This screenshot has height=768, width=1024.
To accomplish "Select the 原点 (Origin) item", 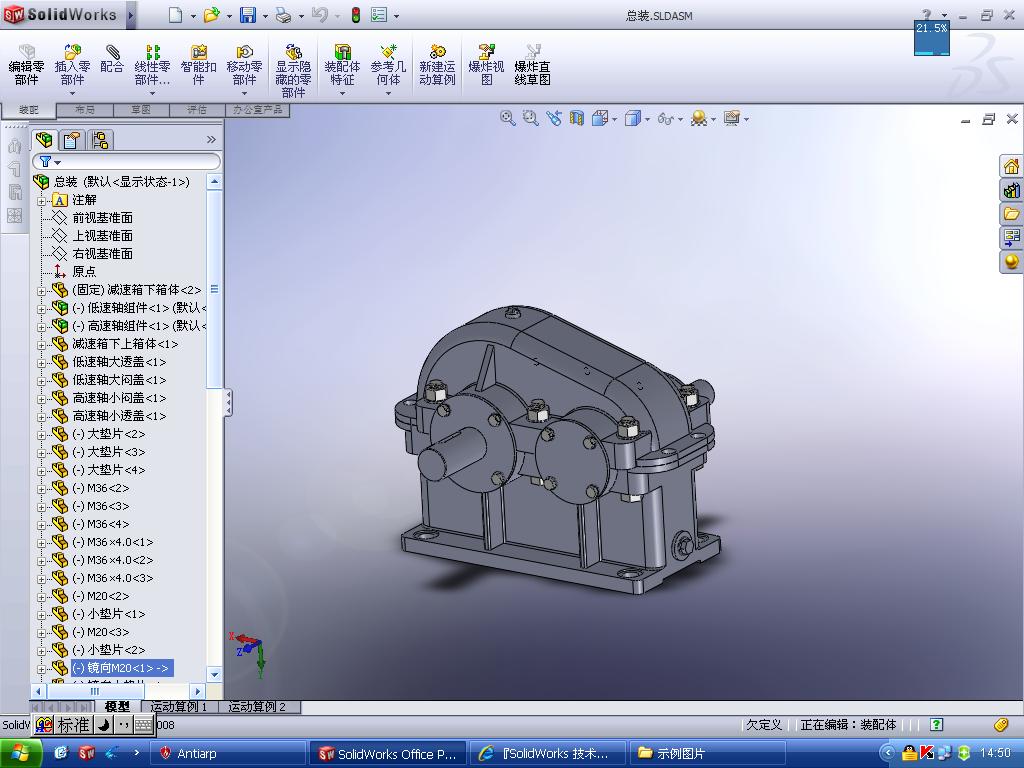I will [84, 272].
